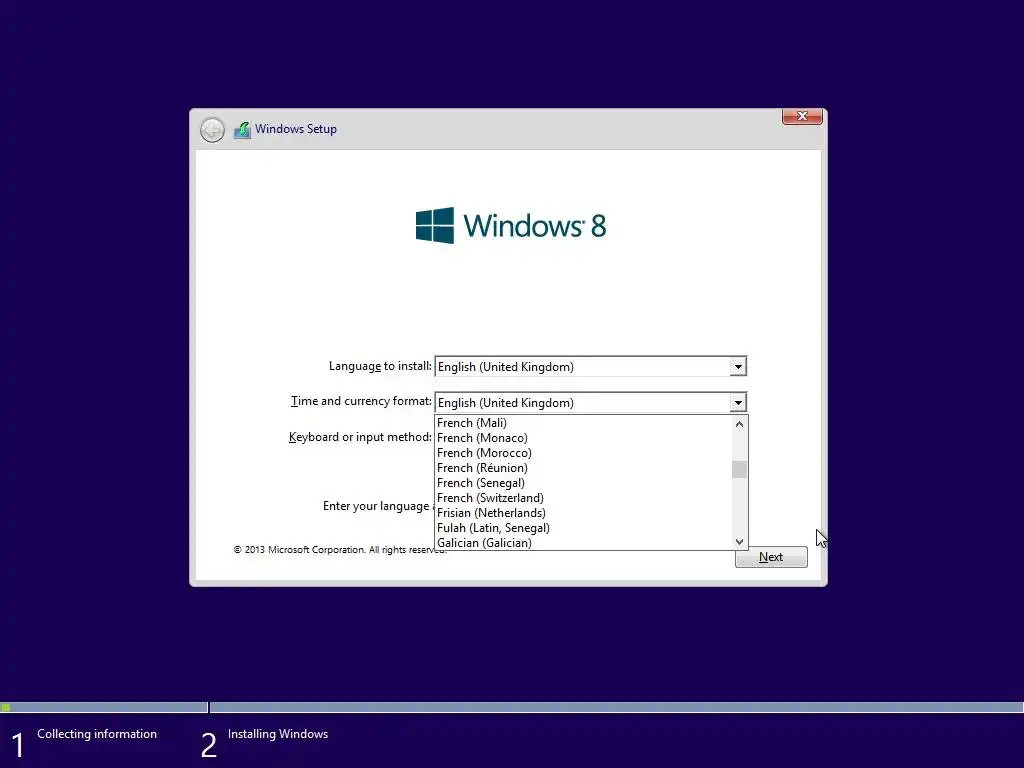Click Installing Windows step
This screenshot has height=768, width=1024.
pos(278,734)
